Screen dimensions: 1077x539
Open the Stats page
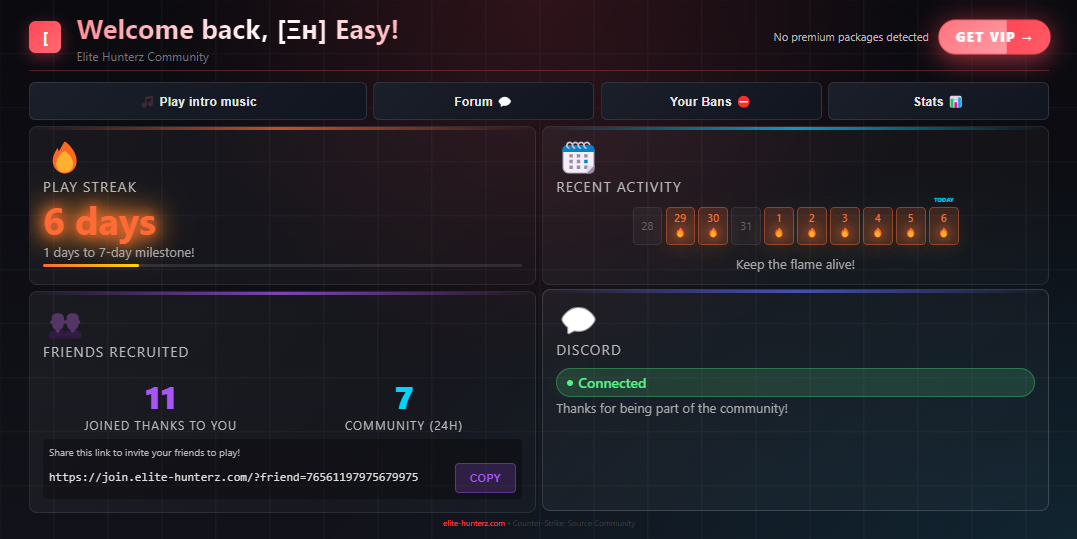[937, 101]
